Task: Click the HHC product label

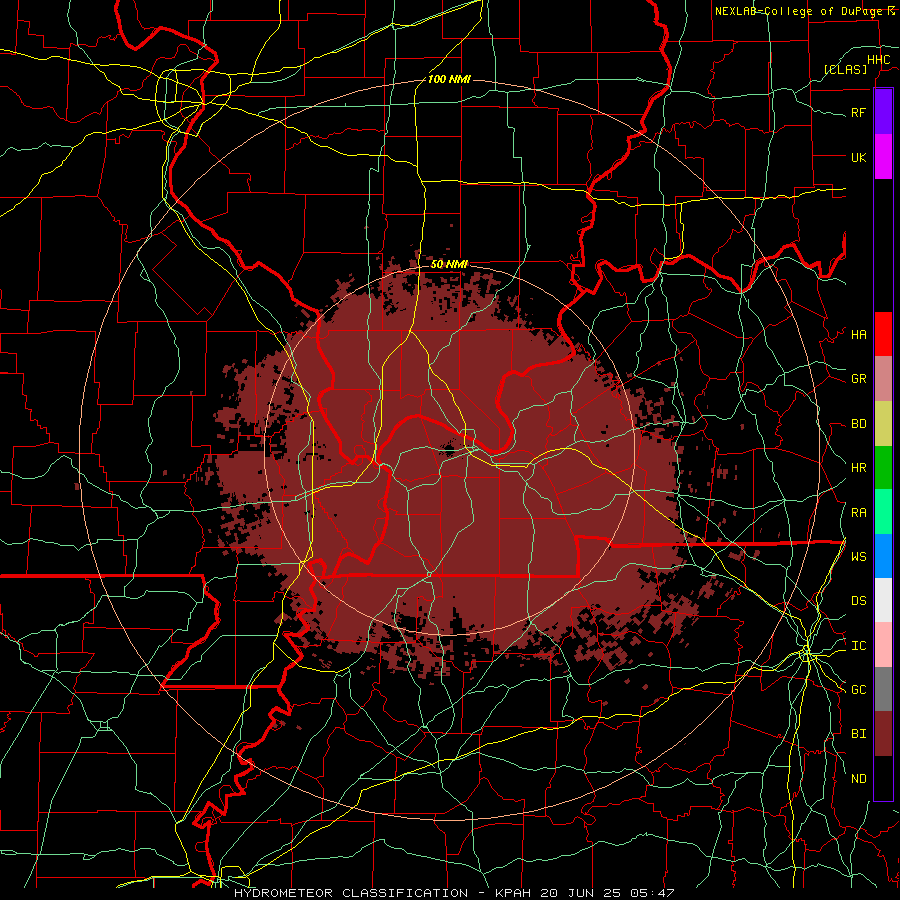Action: pyautogui.click(x=878, y=60)
